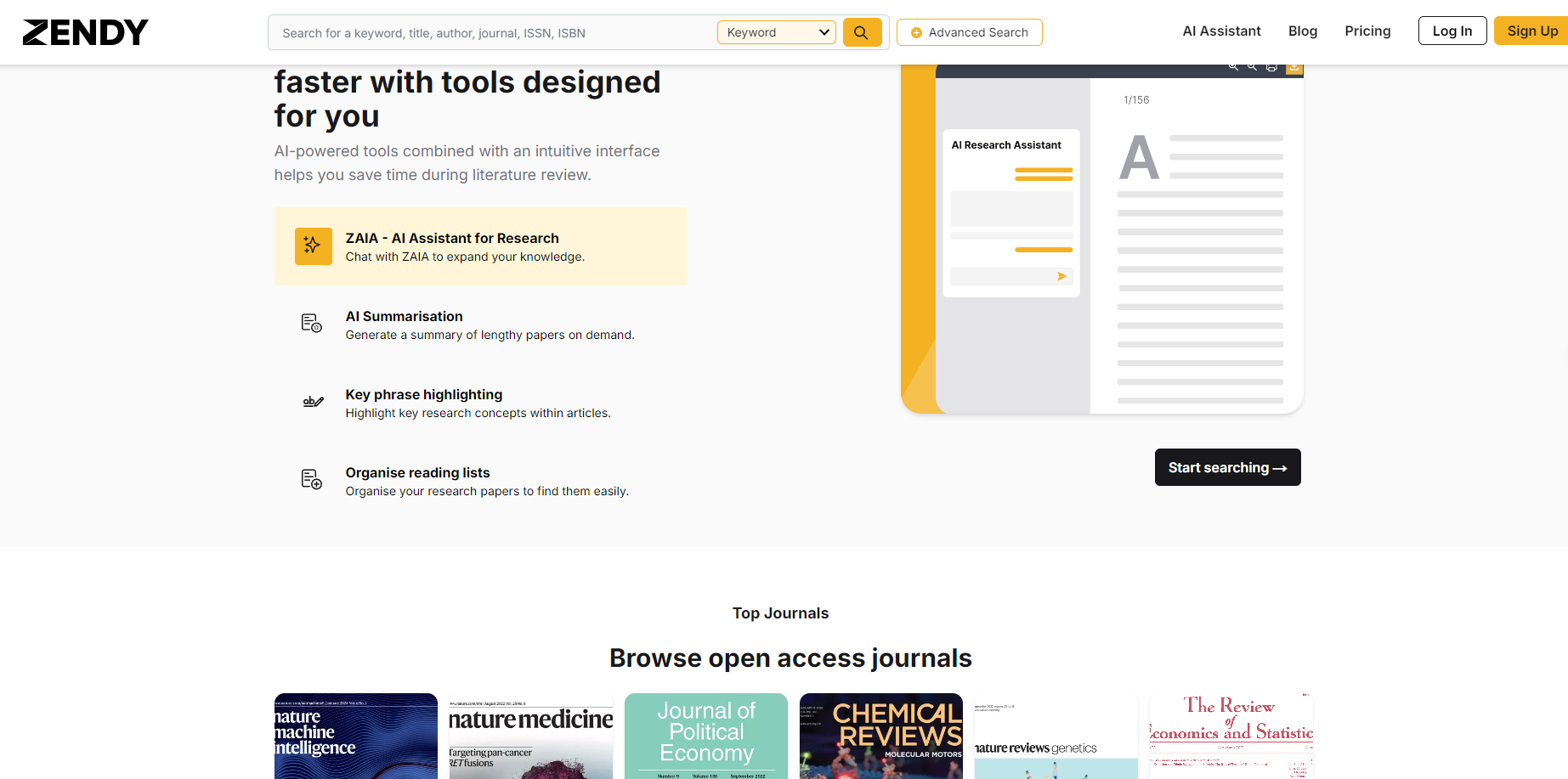1568x779 pixels.
Task: Click the Organise reading lists icon
Action: [312, 480]
